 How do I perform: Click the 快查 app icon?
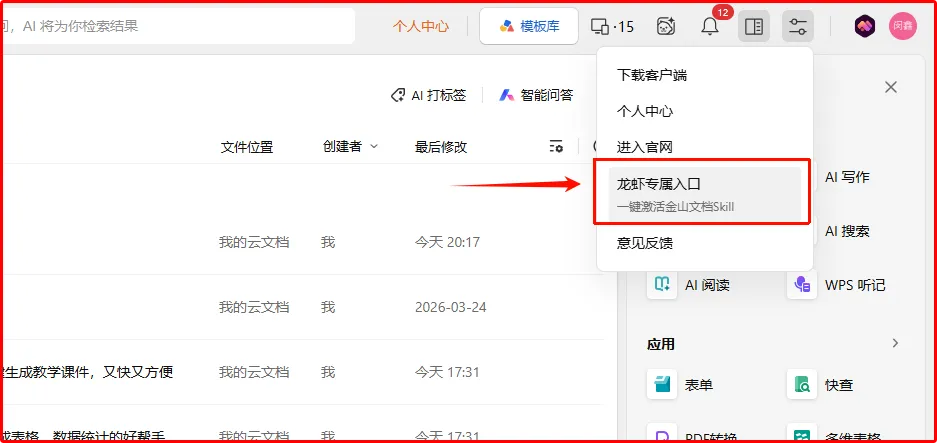coord(802,384)
